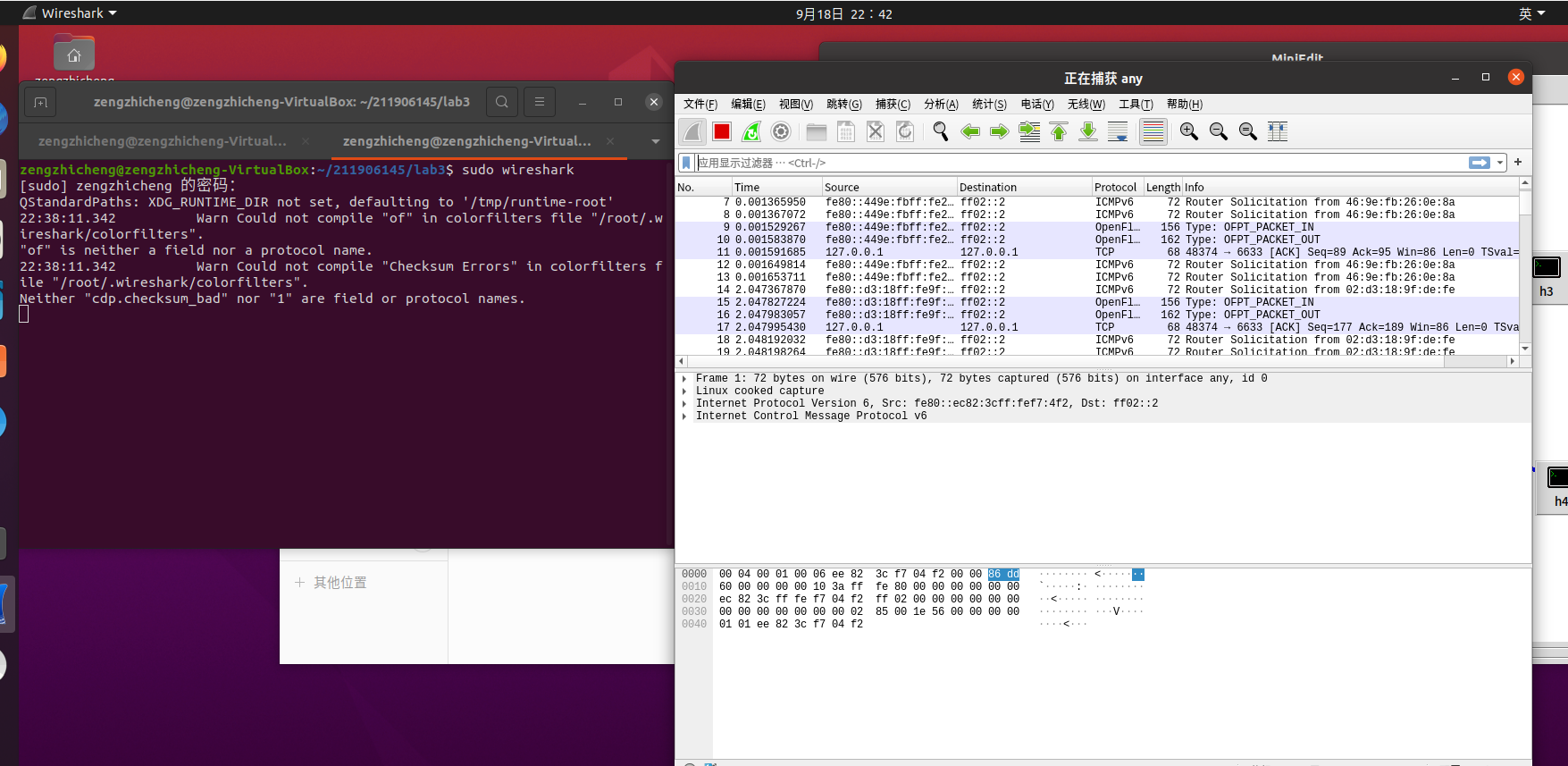This screenshot has width=1568, height=766.
Task: Open the 统计(S) menu
Action: coord(990,105)
